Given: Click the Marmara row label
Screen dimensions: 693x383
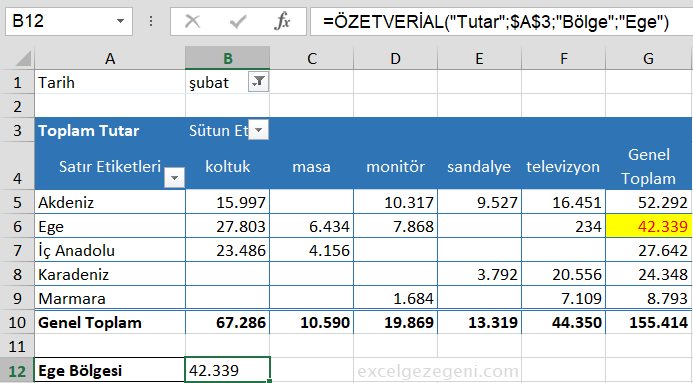Looking at the screenshot, I should pos(110,298).
